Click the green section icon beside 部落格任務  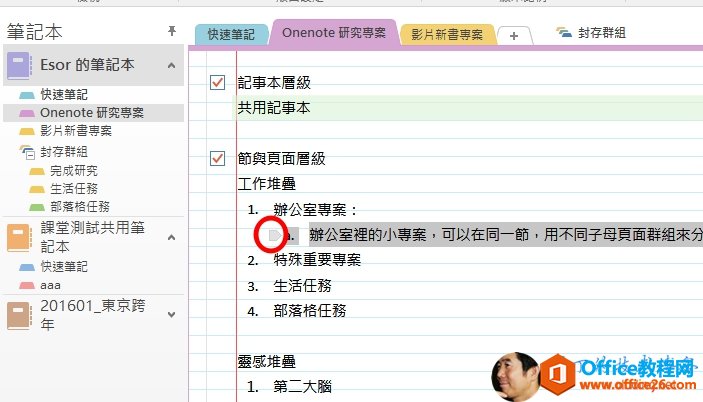click(x=37, y=207)
